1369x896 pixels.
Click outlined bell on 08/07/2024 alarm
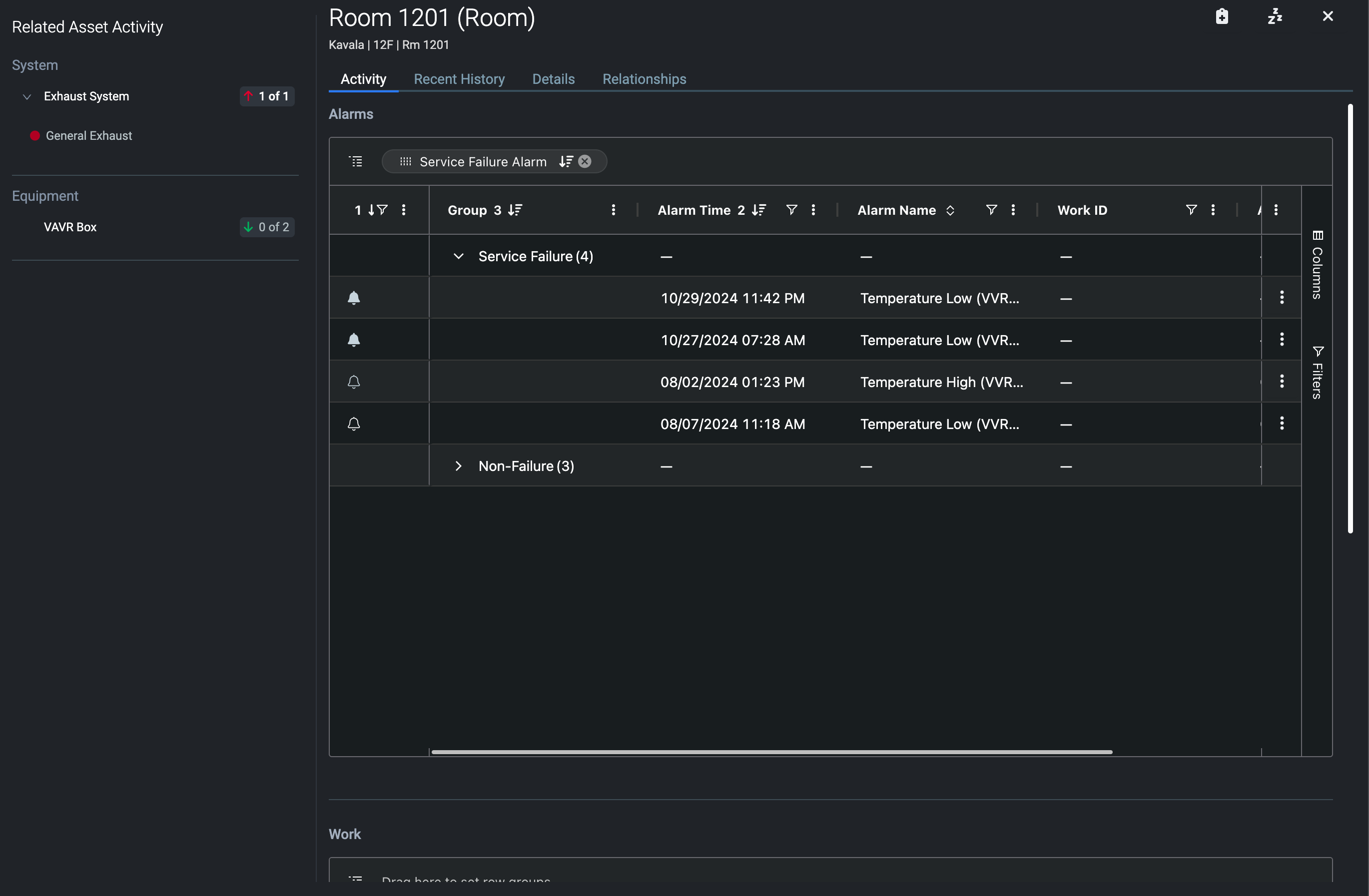pyautogui.click(x=354, y=424)
